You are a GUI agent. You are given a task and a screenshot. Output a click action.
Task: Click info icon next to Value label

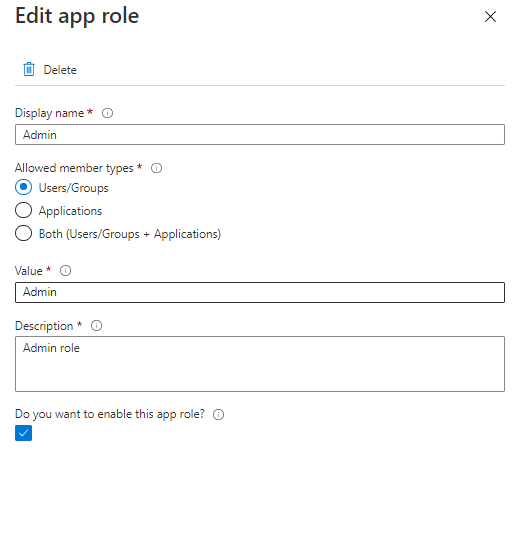65,271
